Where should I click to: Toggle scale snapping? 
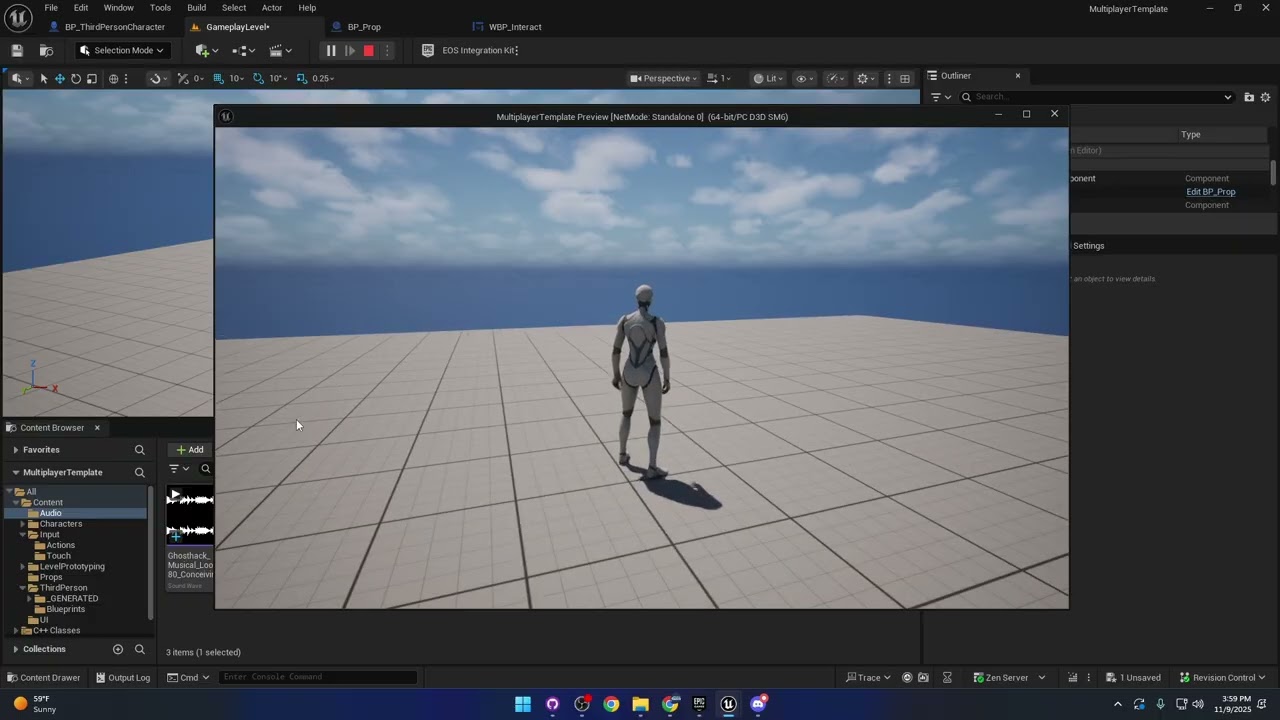click(302, 78)
